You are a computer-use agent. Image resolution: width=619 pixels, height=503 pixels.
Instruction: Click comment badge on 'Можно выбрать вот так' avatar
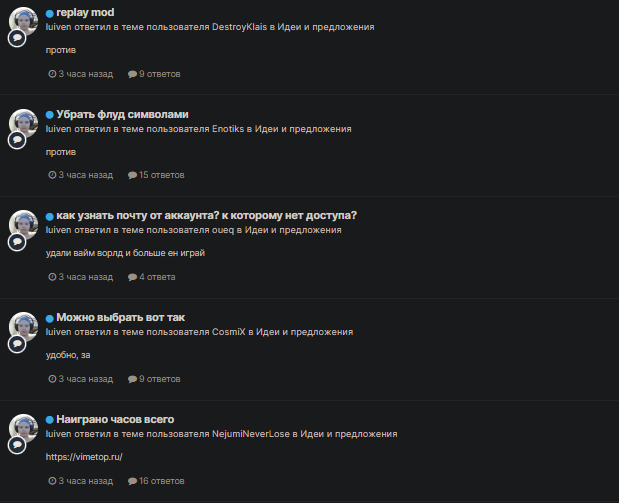point(17,344)
